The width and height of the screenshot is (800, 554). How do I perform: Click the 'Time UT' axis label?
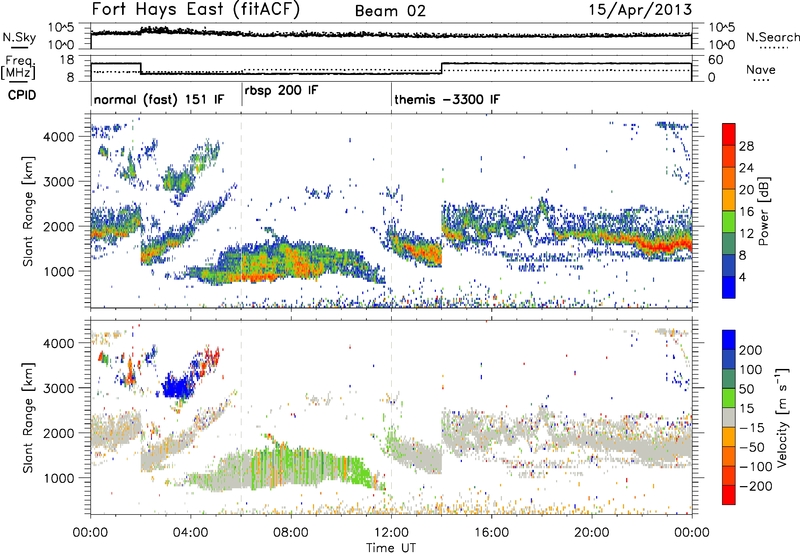[391, 547]
